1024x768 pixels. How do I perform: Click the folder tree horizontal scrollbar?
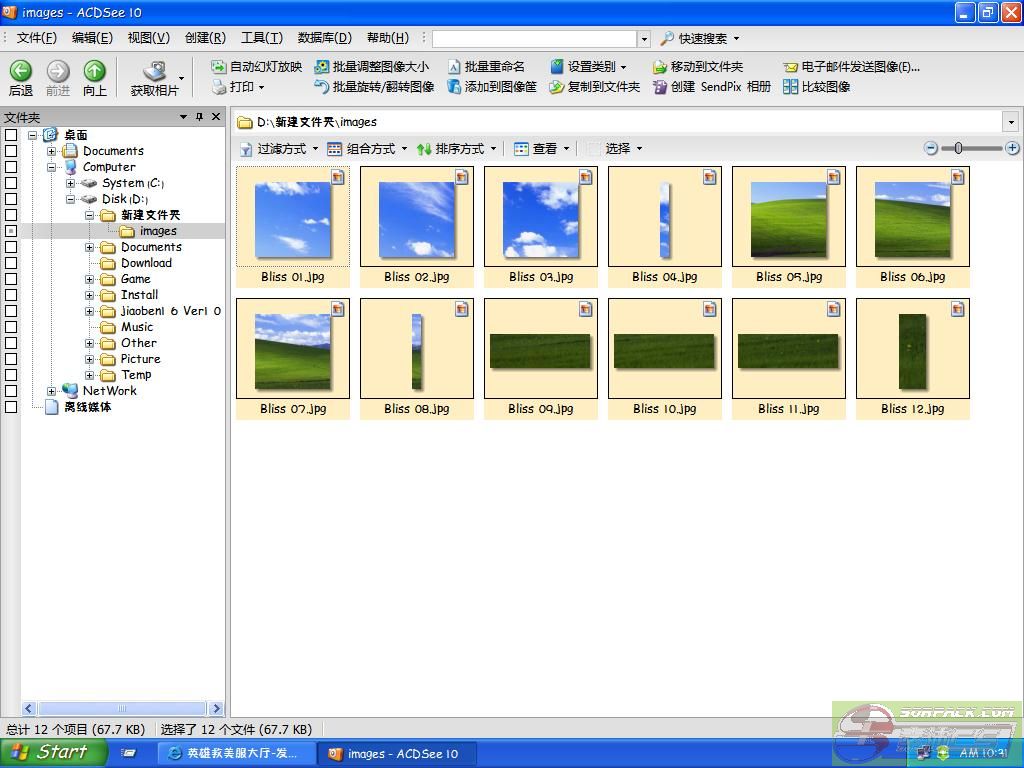(x=123, y=708)
